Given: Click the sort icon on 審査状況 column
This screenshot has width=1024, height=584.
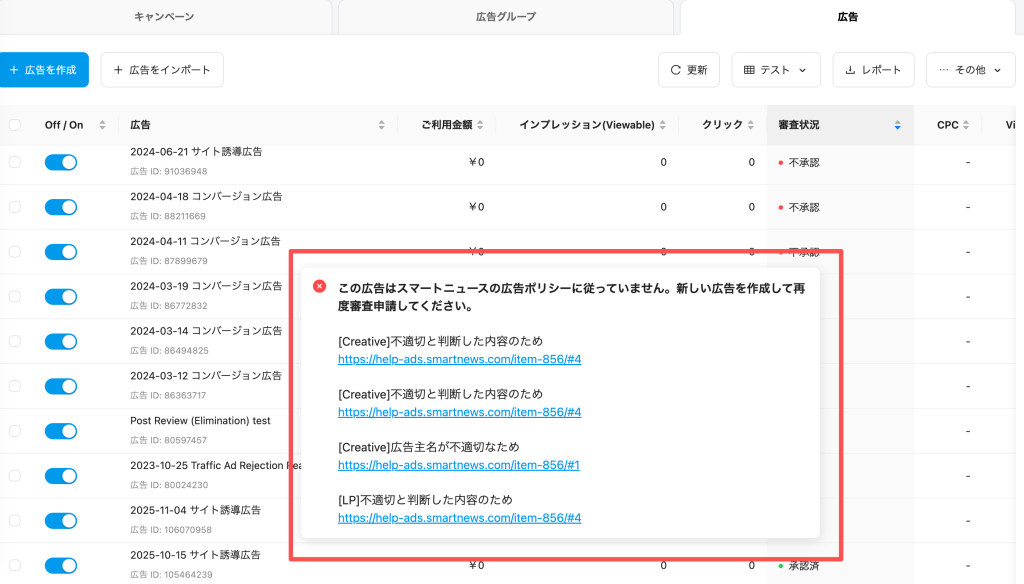Looking at the screenshot, I should tap(898, 126).
